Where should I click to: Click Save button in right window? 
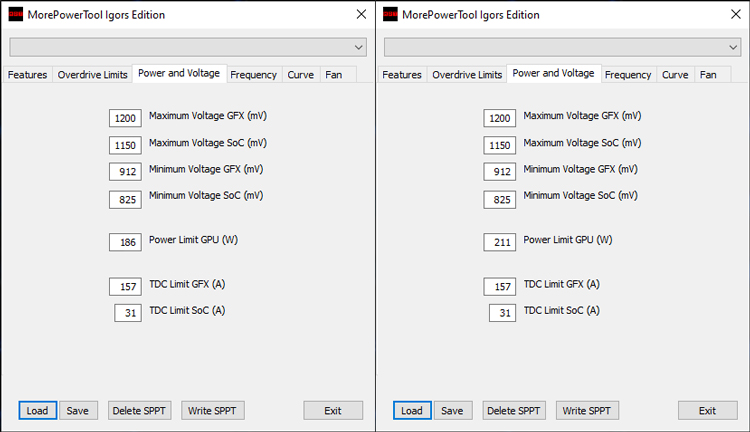click(452, 410)
